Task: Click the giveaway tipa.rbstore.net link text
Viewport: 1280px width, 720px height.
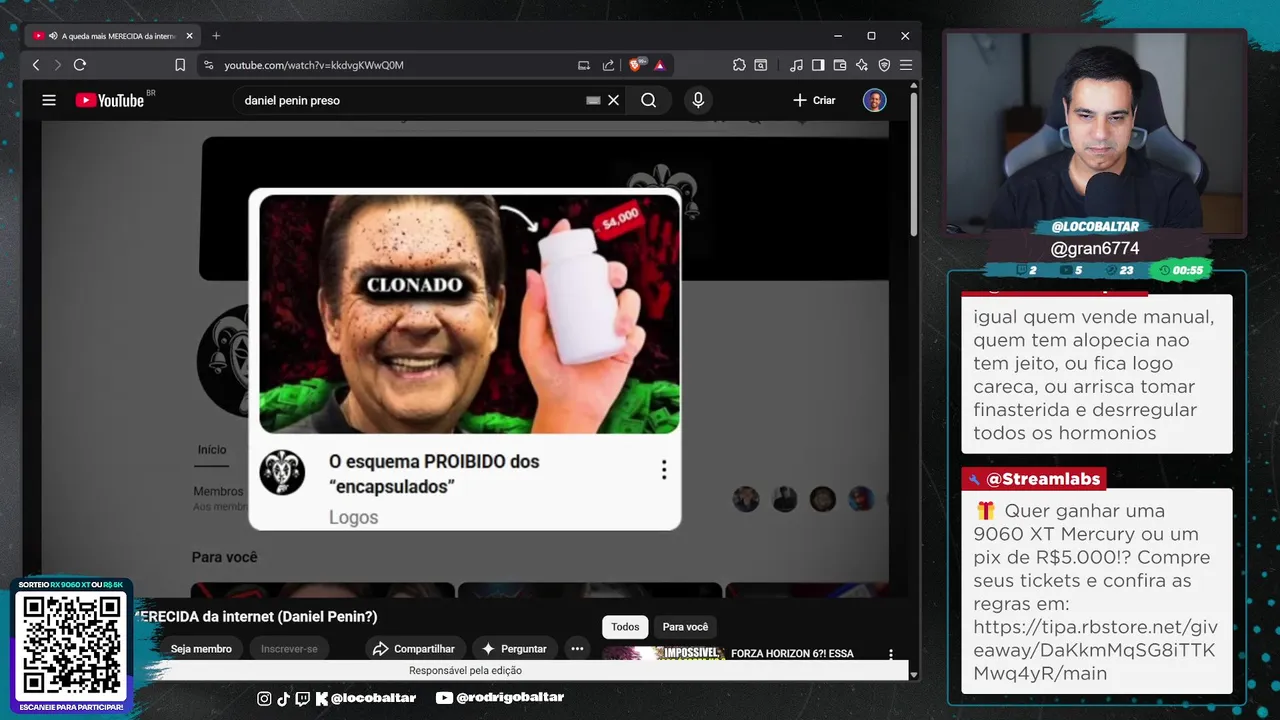Action: [1095, 651]
